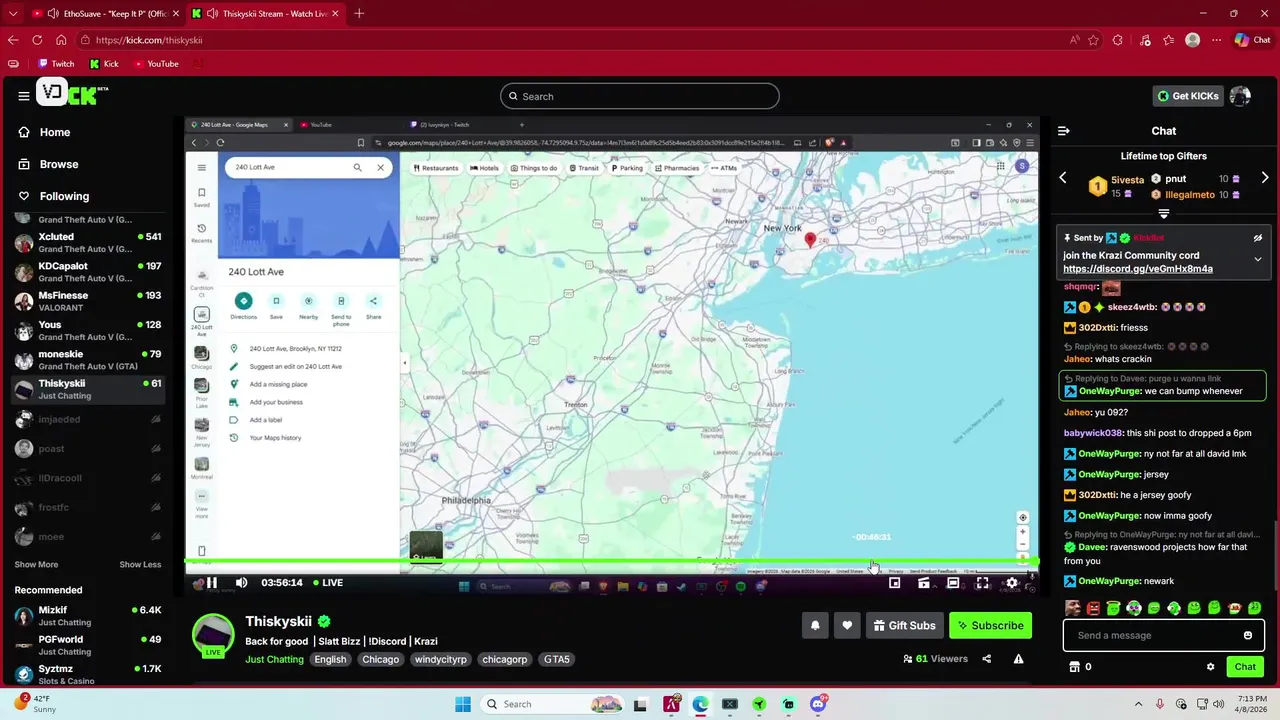Open Discord from the taskbar
1280x720 pixels.
(x=818, y=704)
